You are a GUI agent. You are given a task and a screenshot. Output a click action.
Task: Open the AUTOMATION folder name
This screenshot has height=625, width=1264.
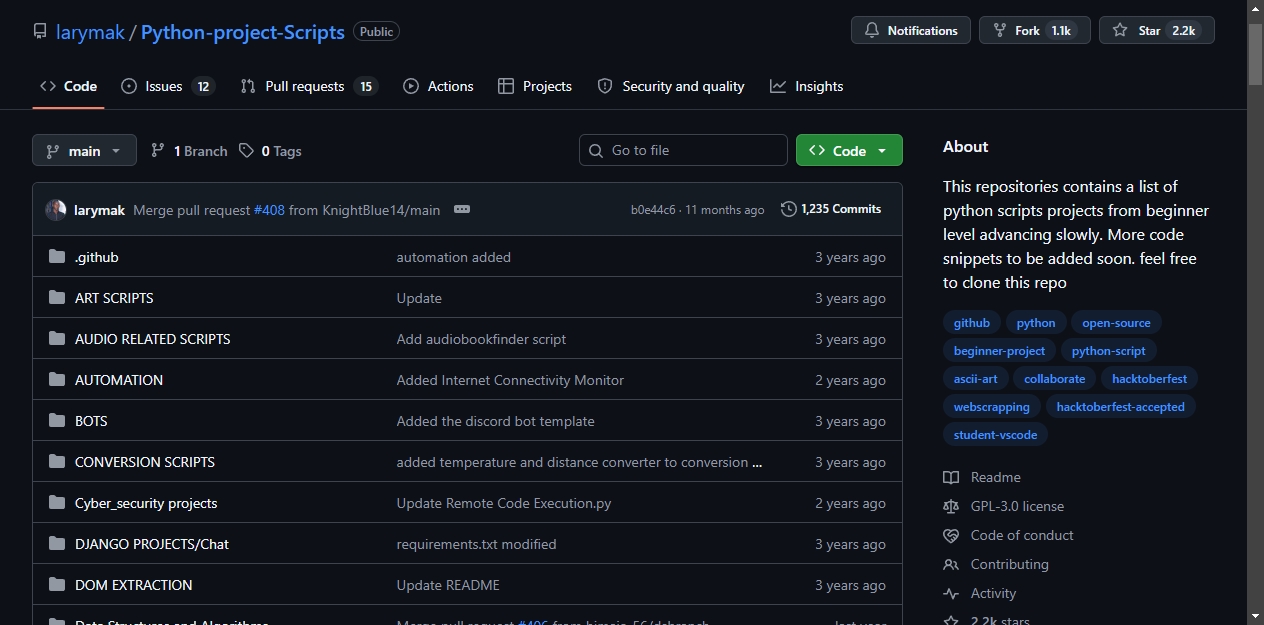[x=119, y=380]
